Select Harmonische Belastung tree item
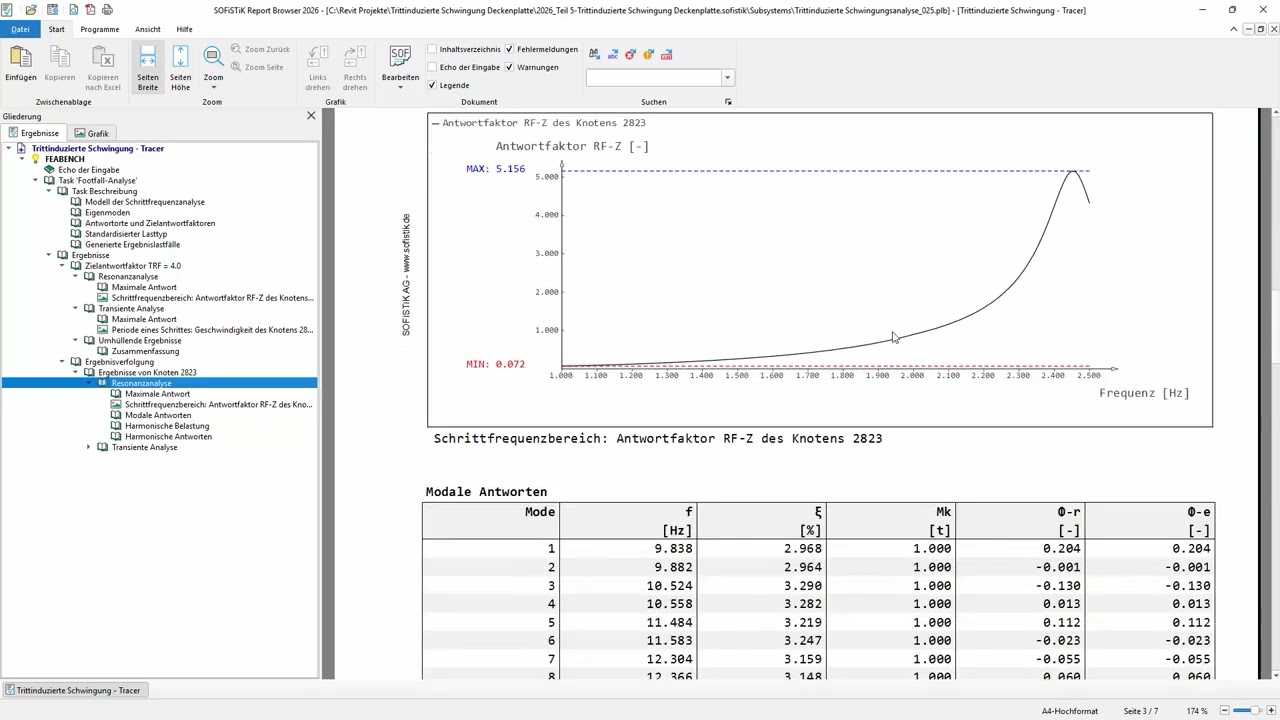This screenshot has height=720, width=1280. tap(167, 426)
